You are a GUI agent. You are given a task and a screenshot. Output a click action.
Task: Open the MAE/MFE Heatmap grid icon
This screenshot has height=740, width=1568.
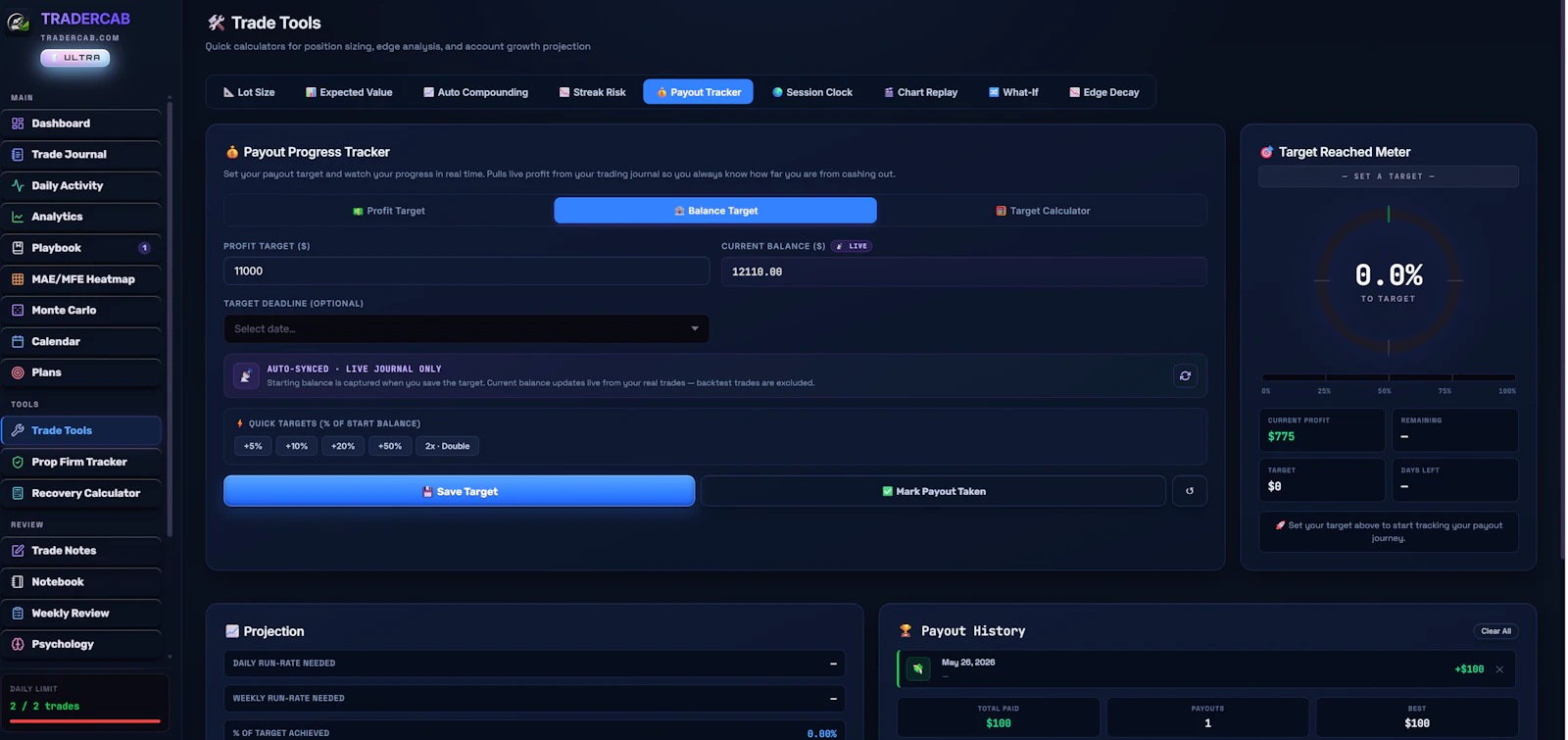18,279
